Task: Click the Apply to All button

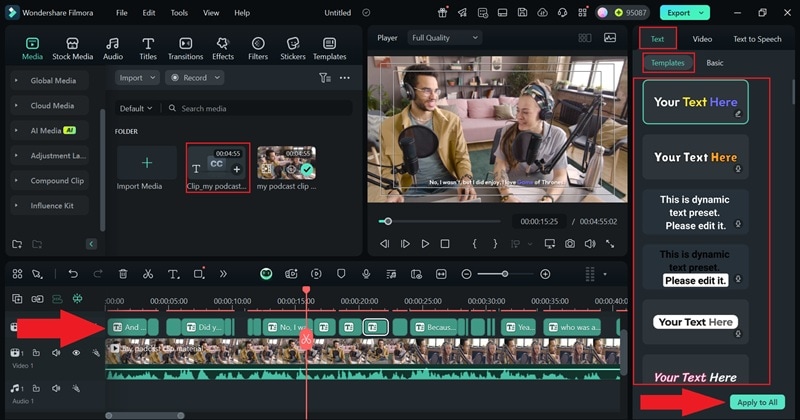Action: [757, 402]
